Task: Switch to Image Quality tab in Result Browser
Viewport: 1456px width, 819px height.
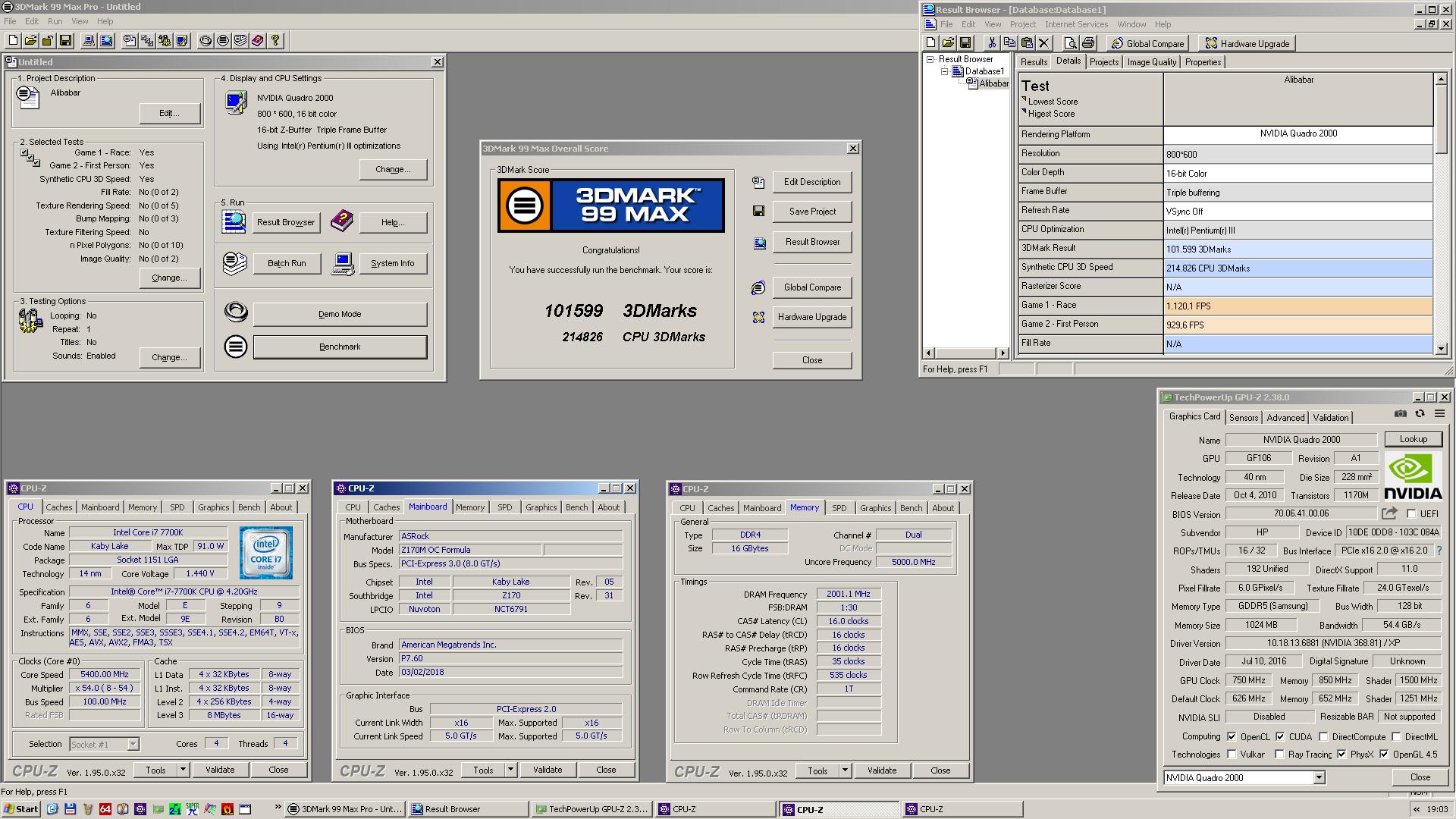Action: [x=1151, y=62]
